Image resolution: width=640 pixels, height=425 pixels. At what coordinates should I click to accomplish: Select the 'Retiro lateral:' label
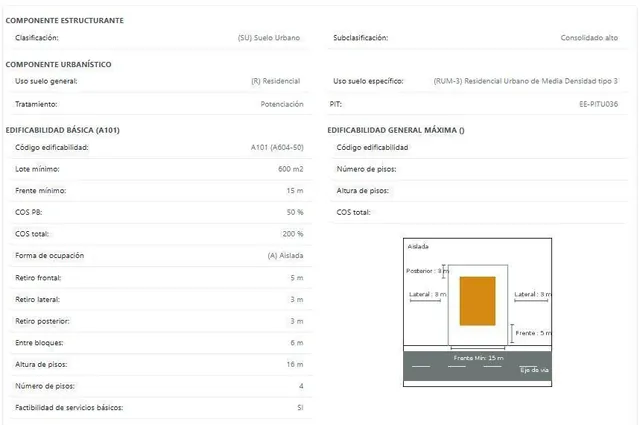click(x=37, y=300)
